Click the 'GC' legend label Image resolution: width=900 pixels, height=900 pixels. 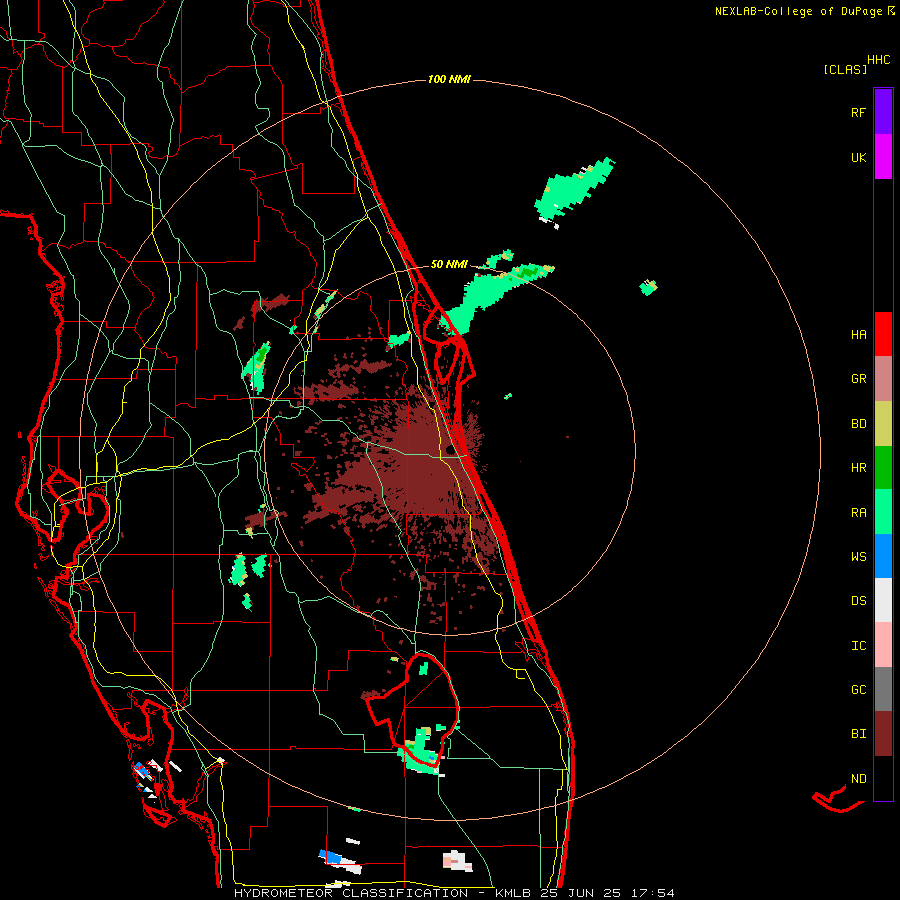(858, 690)
